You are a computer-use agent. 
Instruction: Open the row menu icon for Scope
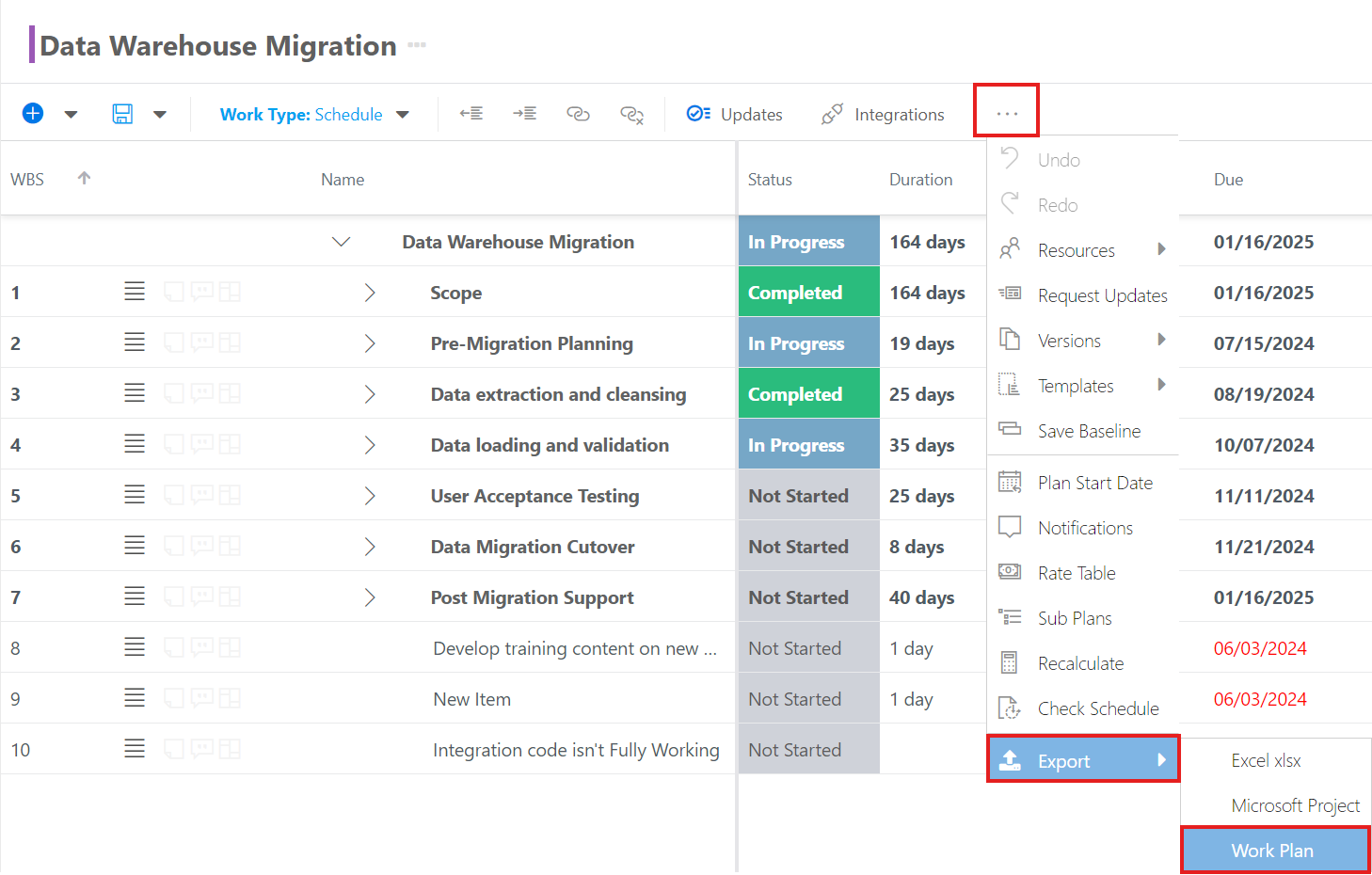point(135,292)
